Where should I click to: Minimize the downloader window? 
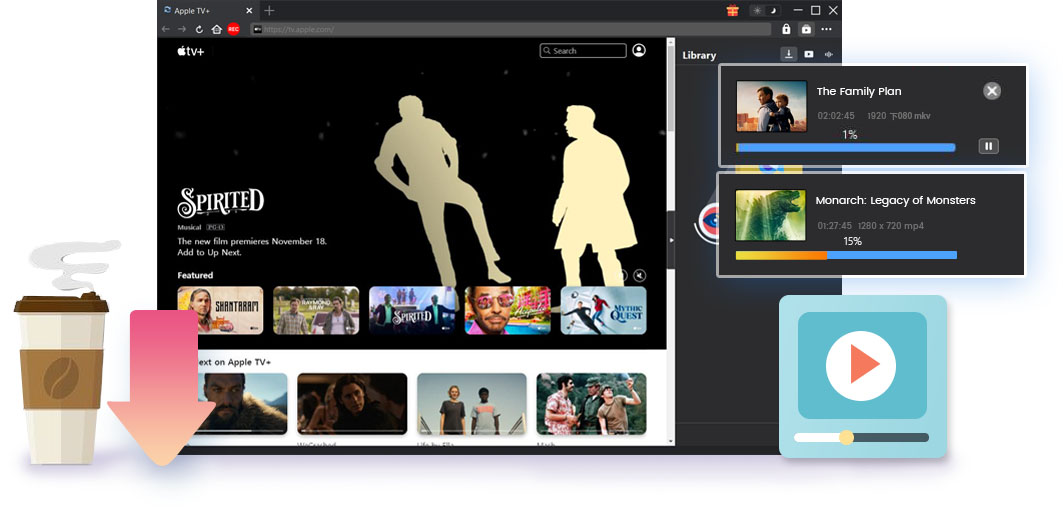point(798,10)
